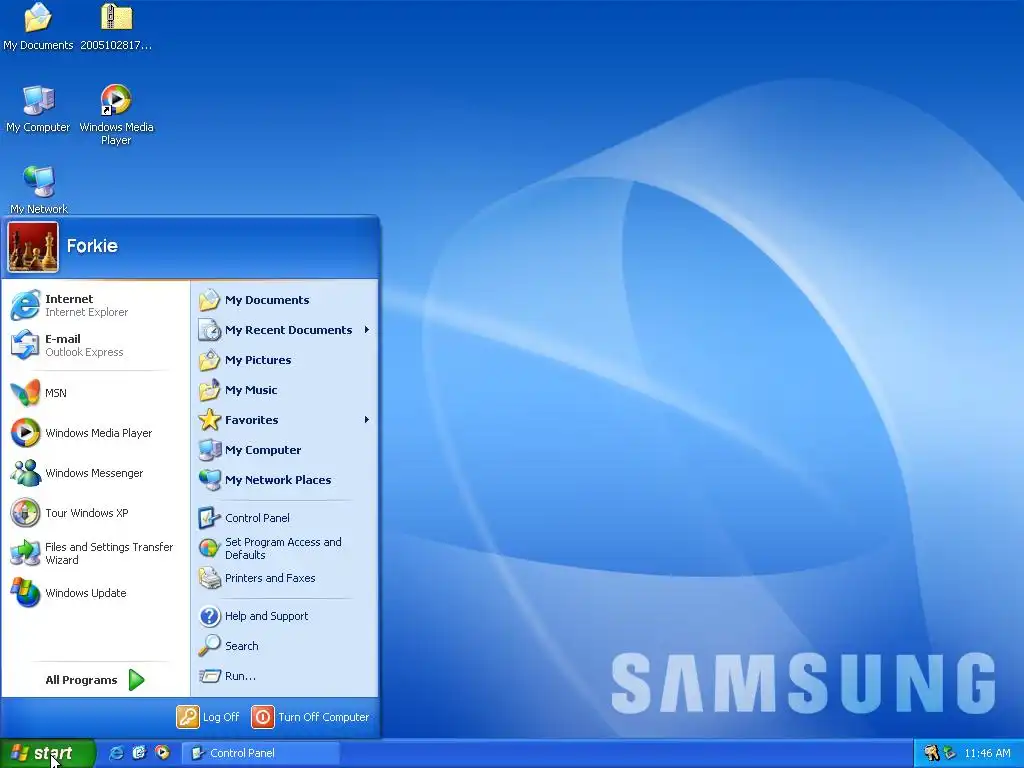The width and height of the screenshot is (1024, 768).
Task: Open the Run... dialog
Action: pos(285,676)
